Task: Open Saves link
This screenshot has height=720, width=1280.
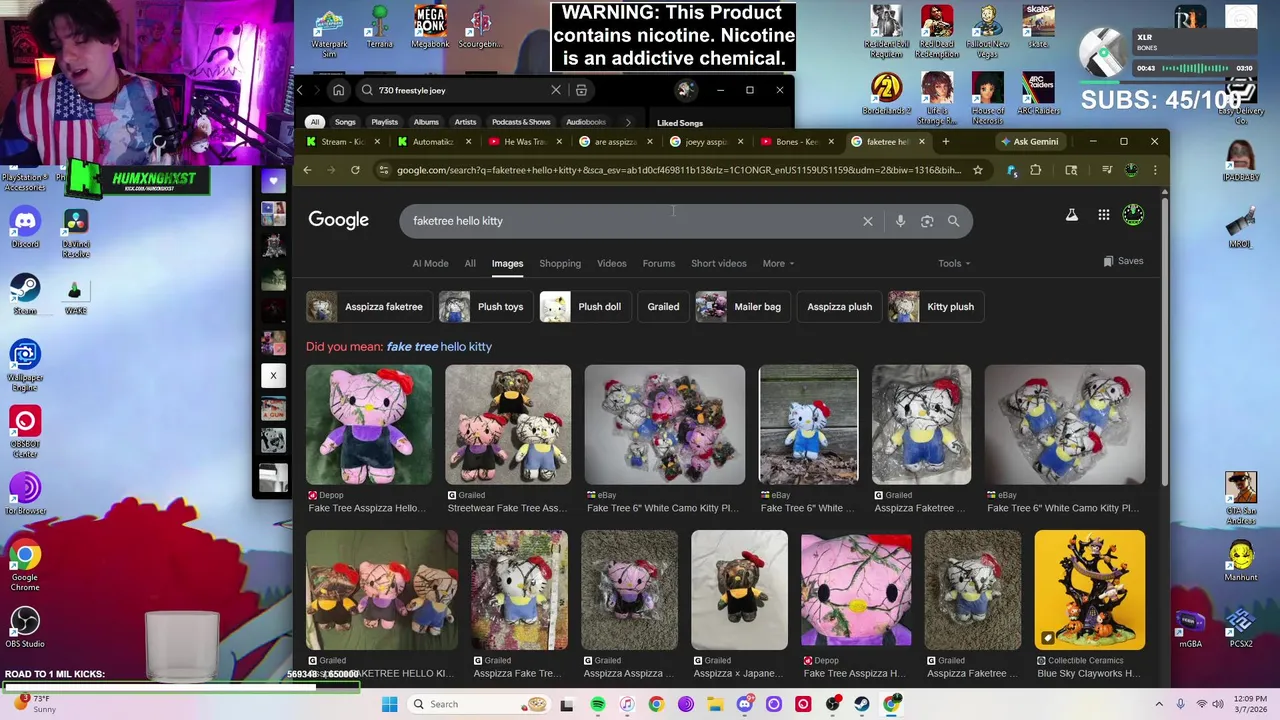Action: coord(1123,261)
